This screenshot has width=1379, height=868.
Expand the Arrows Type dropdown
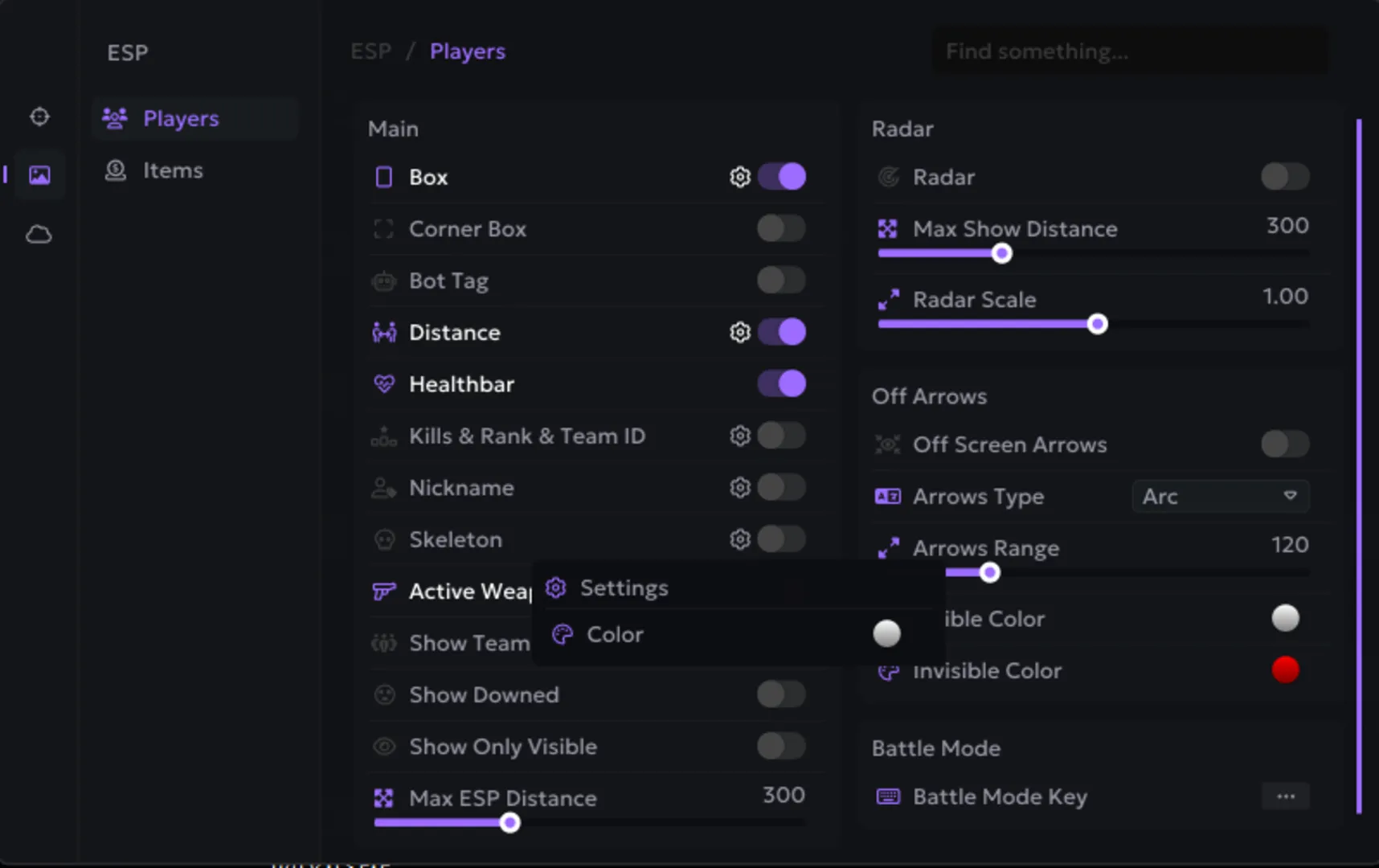[1220, 497]
